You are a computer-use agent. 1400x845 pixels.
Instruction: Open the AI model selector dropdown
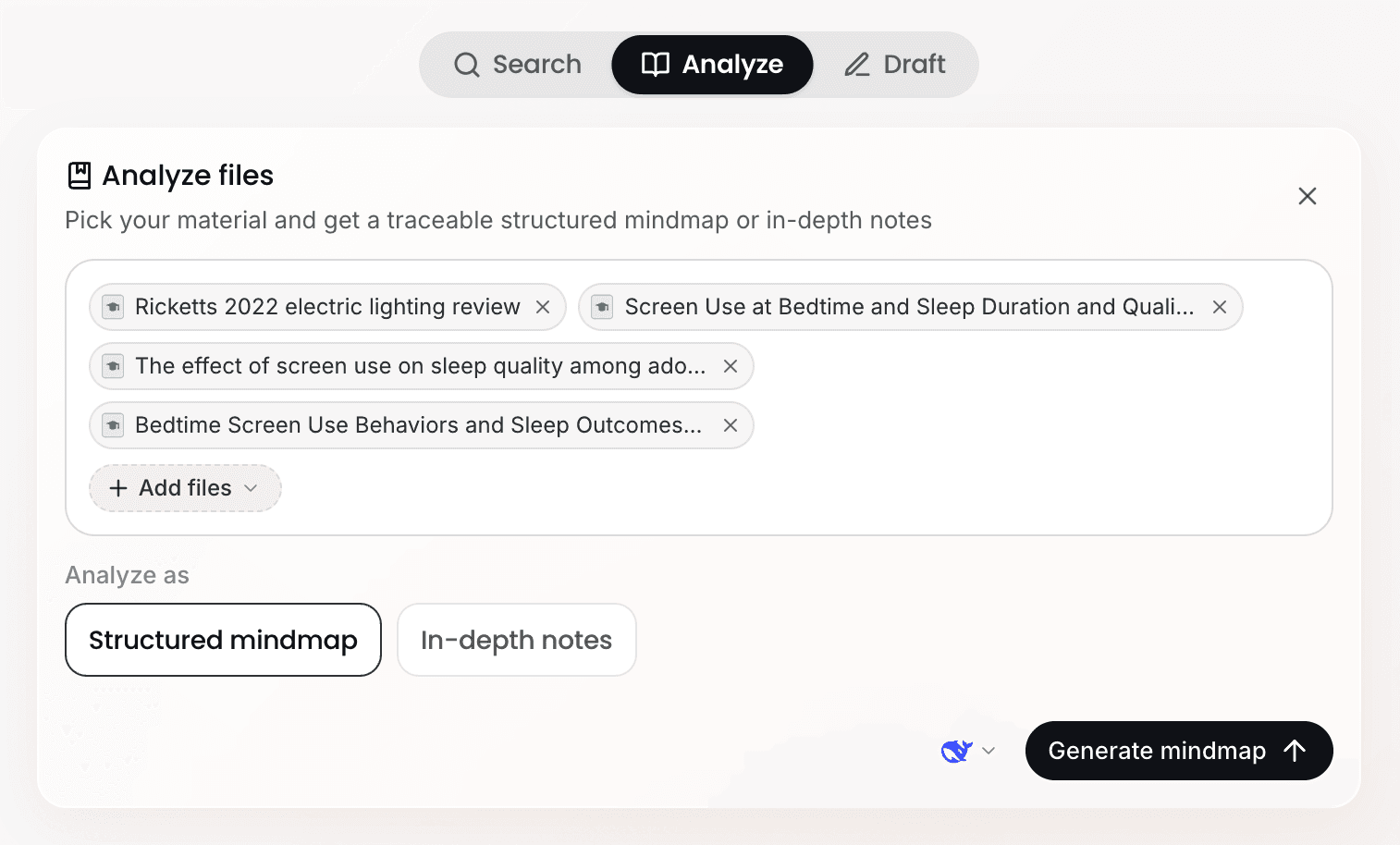967,751
